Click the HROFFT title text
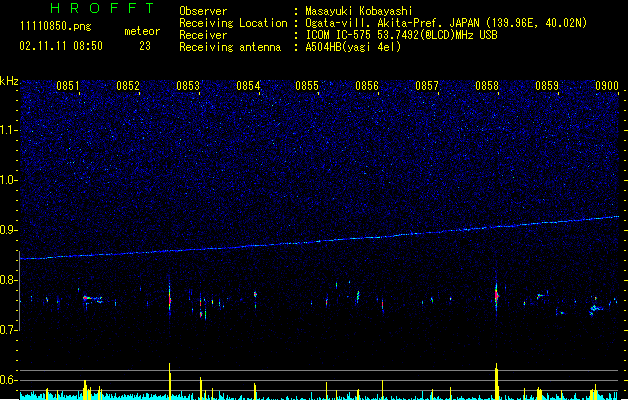Screen dimensions: 629x400 103,8
